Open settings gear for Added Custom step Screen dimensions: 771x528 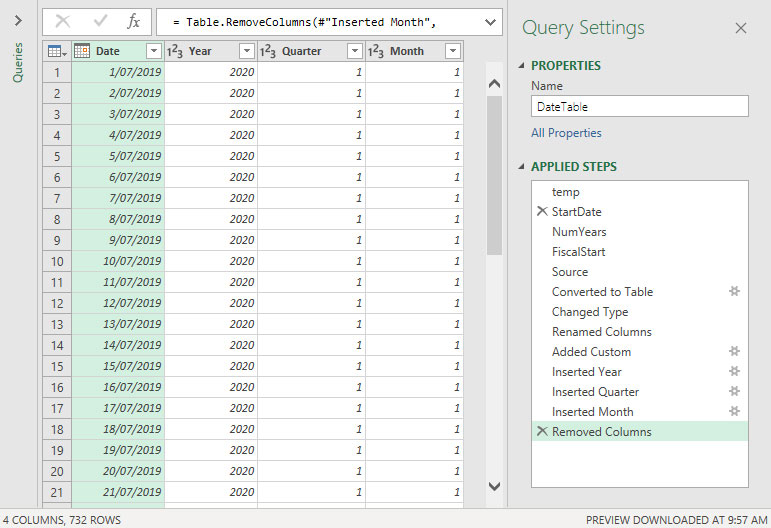point(734,352)
